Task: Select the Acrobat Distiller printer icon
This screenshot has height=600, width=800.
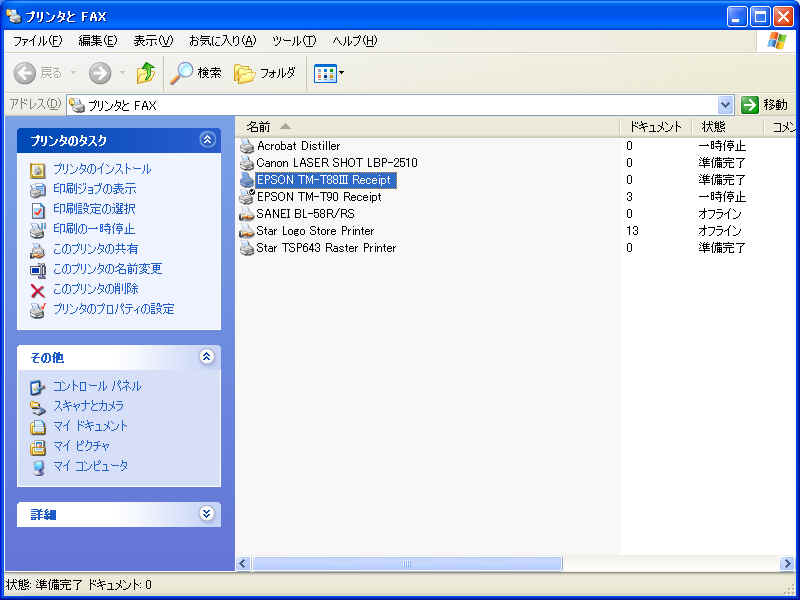Action: (247, 146)
